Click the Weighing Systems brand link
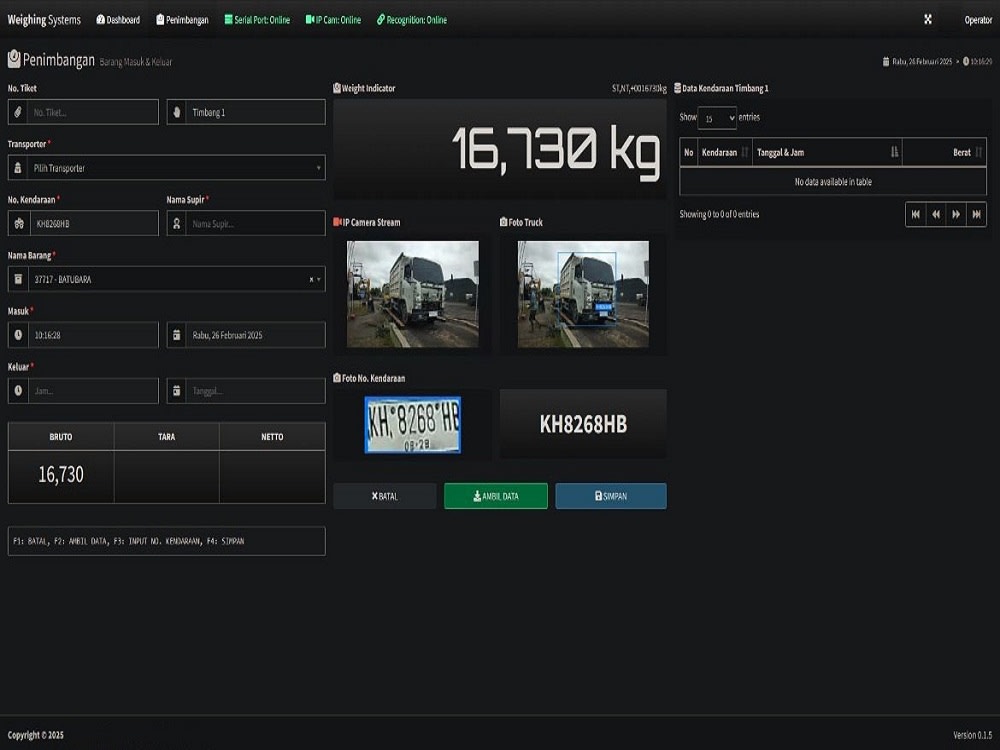Screen dimensions: 1000x750 44,20
